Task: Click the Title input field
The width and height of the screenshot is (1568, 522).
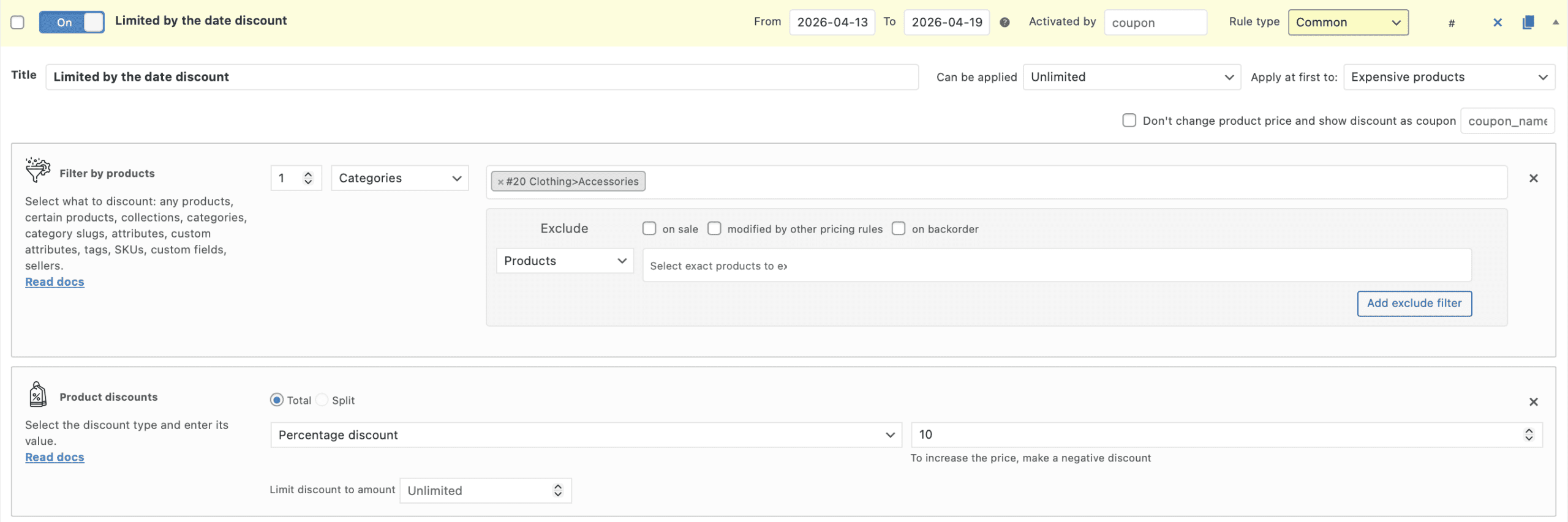Action: 481,77
